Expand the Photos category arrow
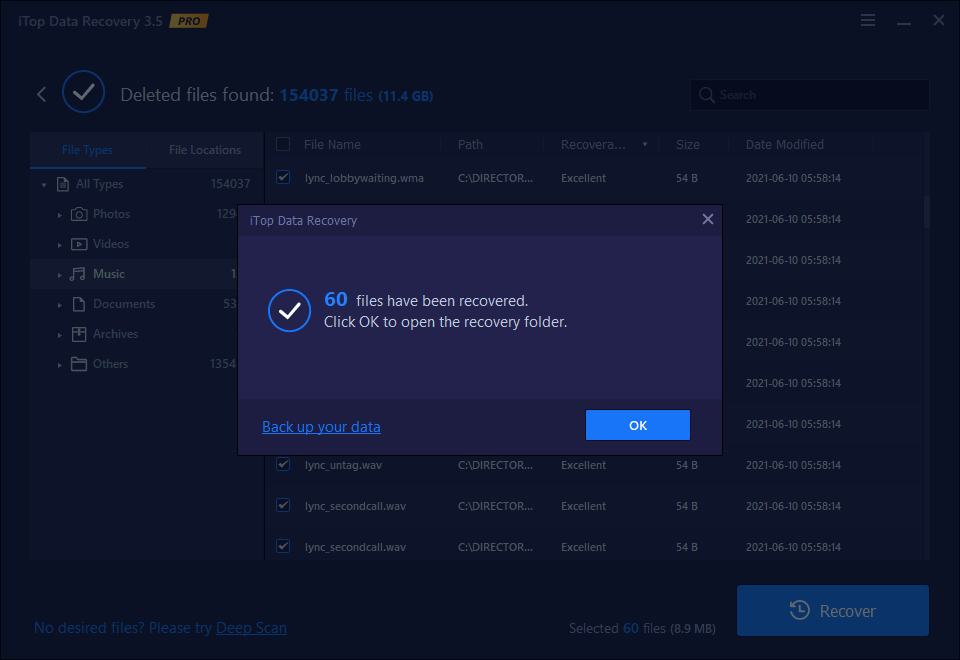This screenshot has width=960, height=660. tap(59, 215)
